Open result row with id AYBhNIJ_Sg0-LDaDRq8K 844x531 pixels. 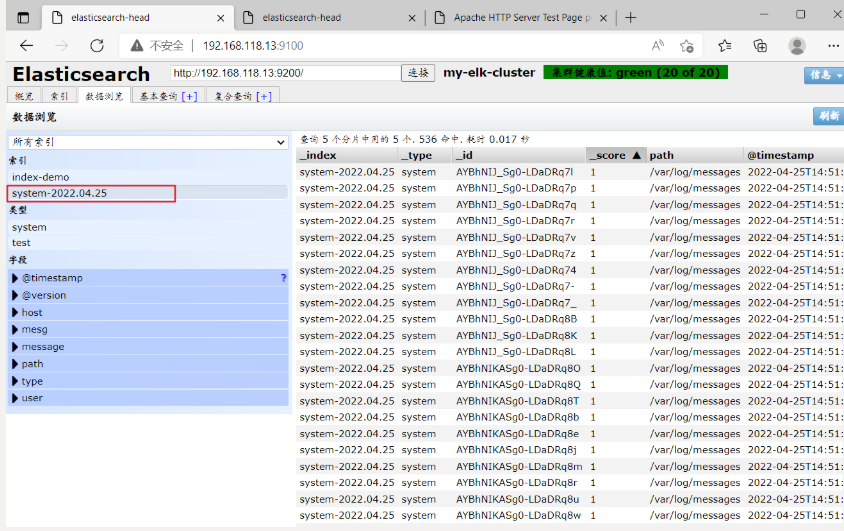click(570, 336)
